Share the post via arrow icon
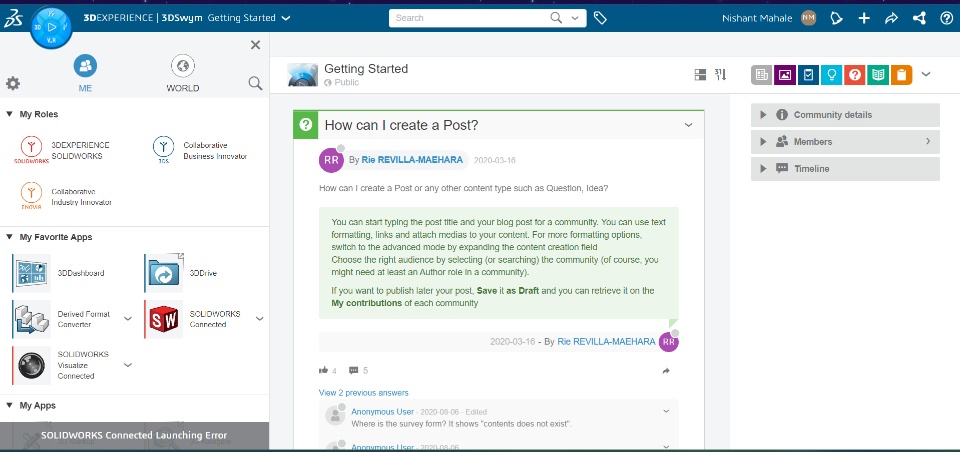 coord(666,371)
